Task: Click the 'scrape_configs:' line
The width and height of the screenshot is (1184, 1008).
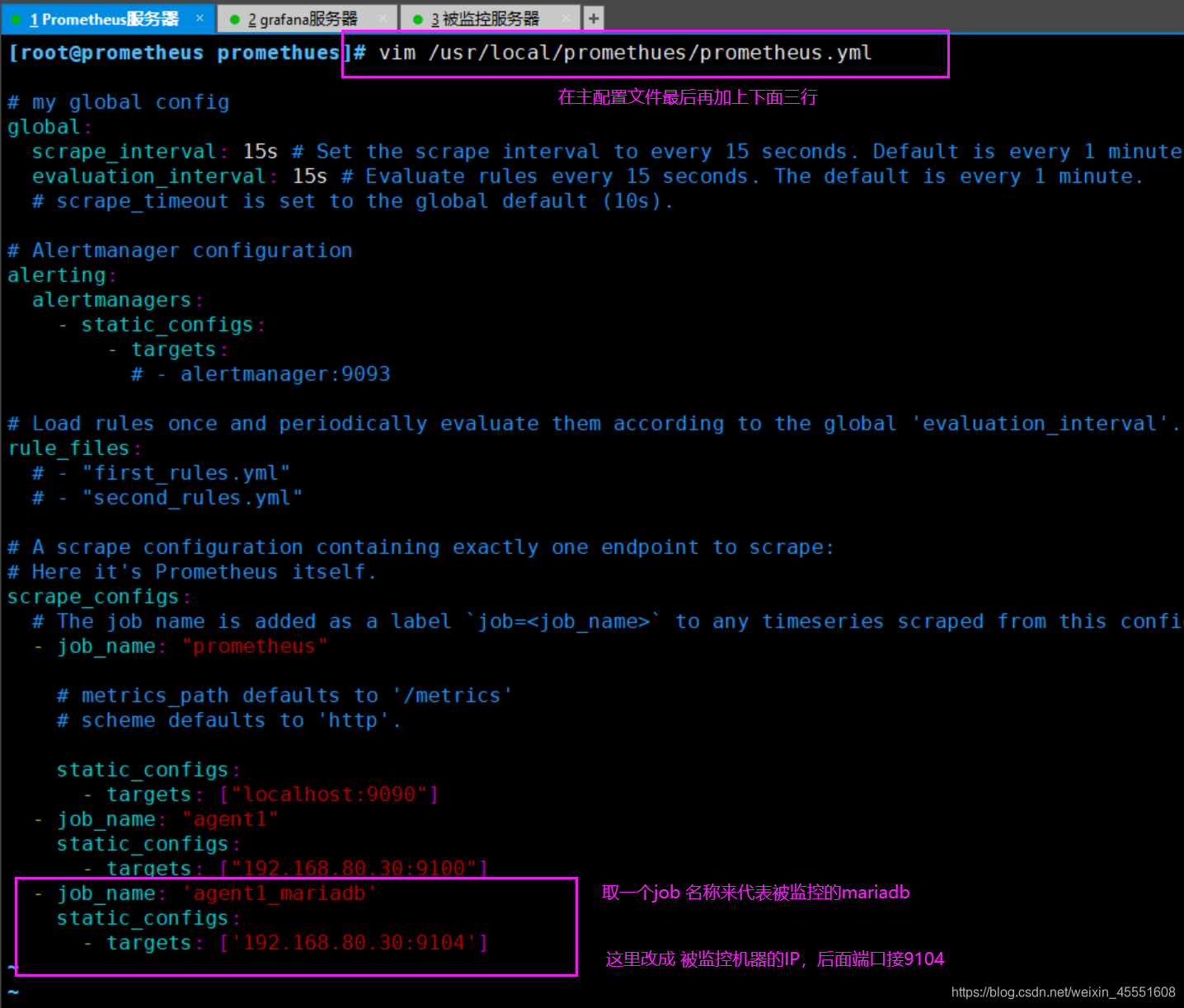Action: (99, 597)
